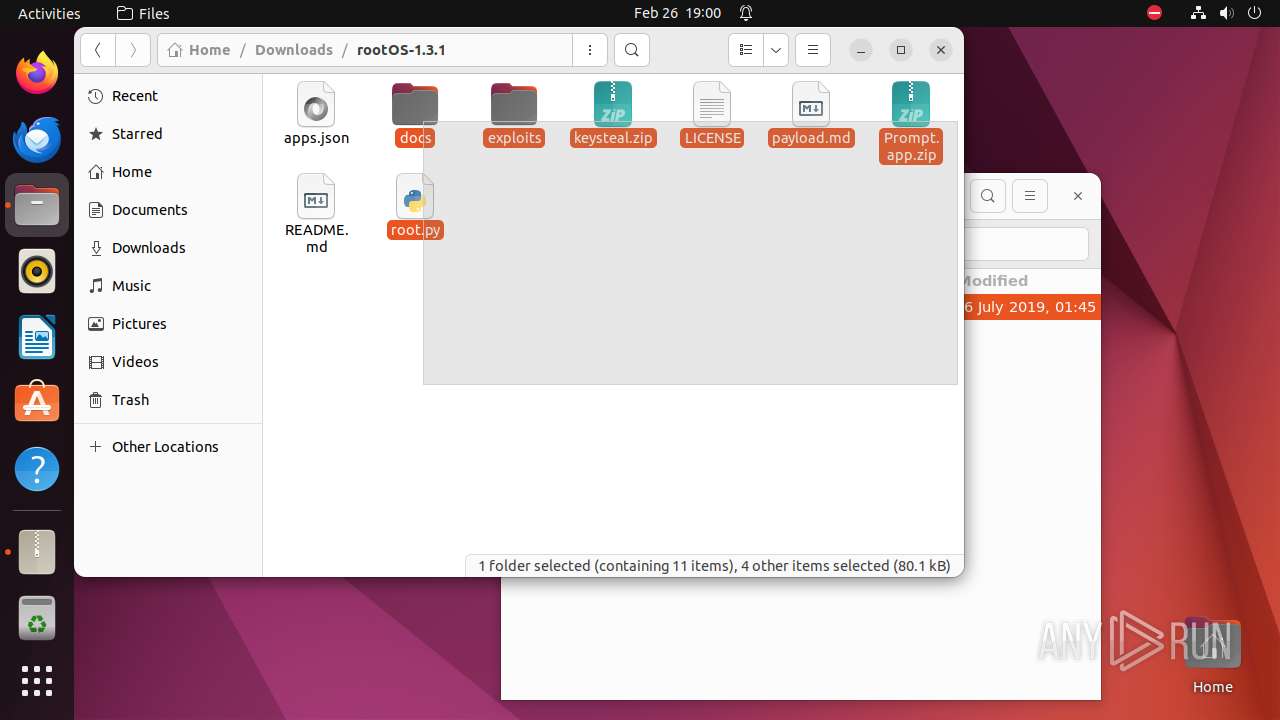Image resolution: width=1280 pixels, height=720 pixels.
Task: Select the root.py Python file
Action: click(x=415, y=207)
